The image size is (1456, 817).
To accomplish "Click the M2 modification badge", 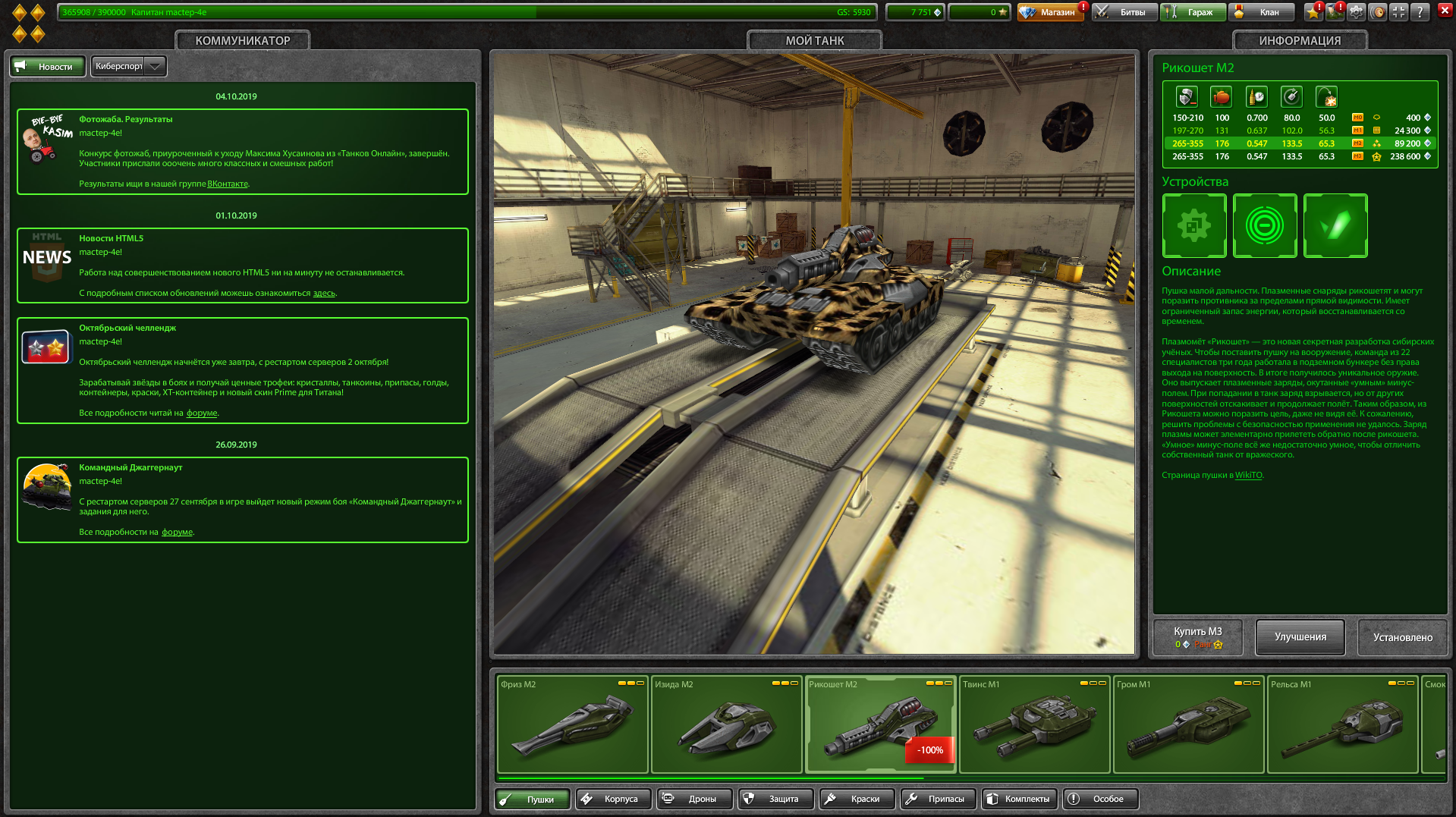I will pyautogui.click(x=1357, y=143).
